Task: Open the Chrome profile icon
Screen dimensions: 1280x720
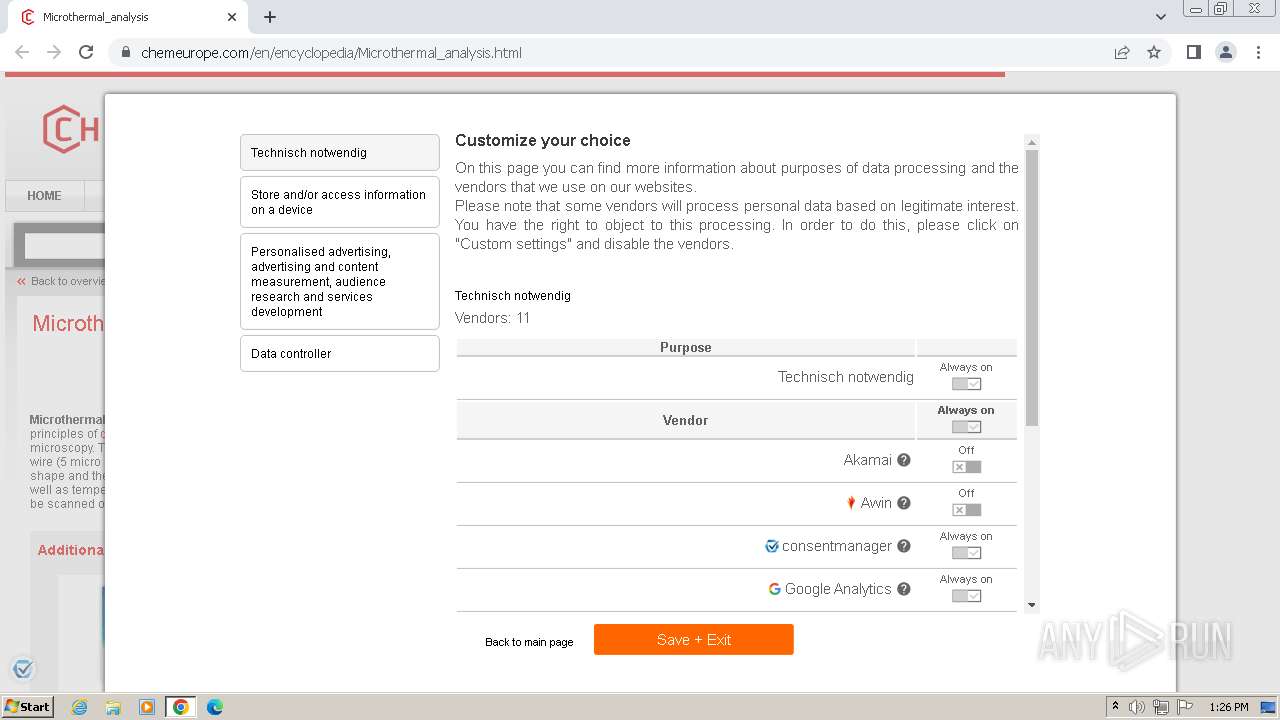Action: 1226,52
